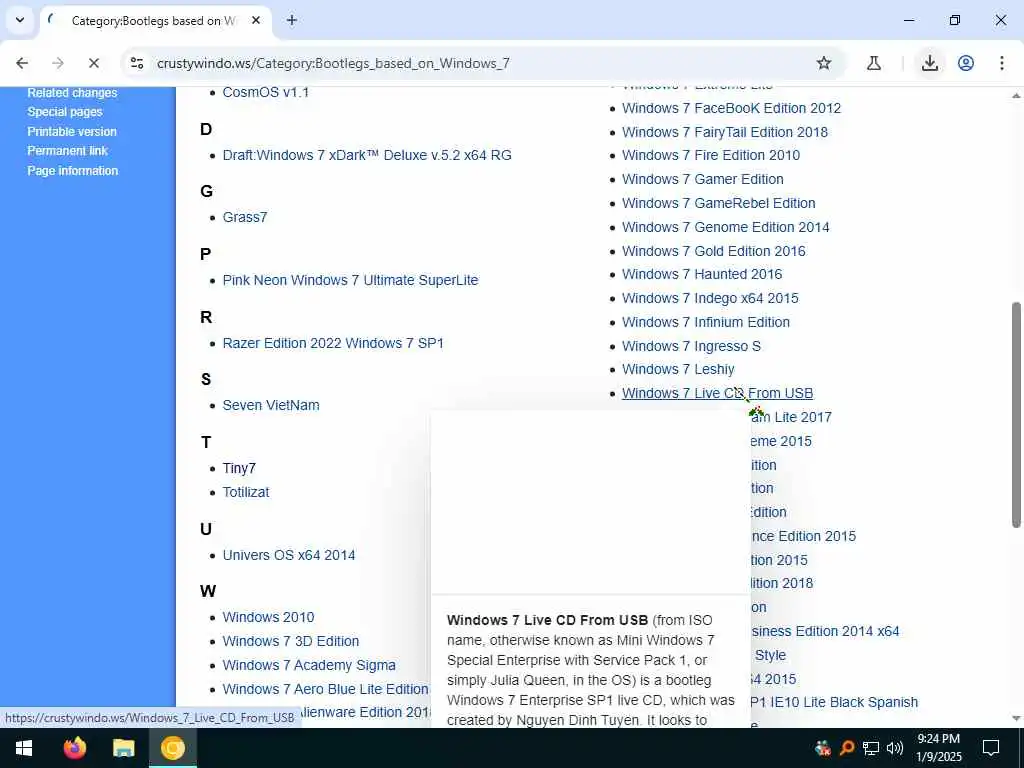Launch Firefox from the taskbar
Screen dimensions: 1024x768
(74, 748)
